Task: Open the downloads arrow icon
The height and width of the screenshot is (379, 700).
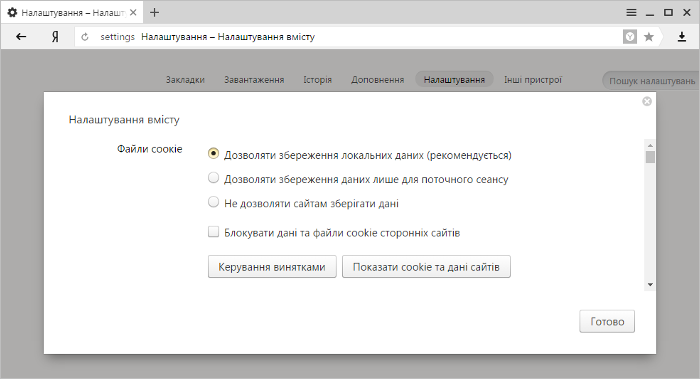Action: coord(682,37)
